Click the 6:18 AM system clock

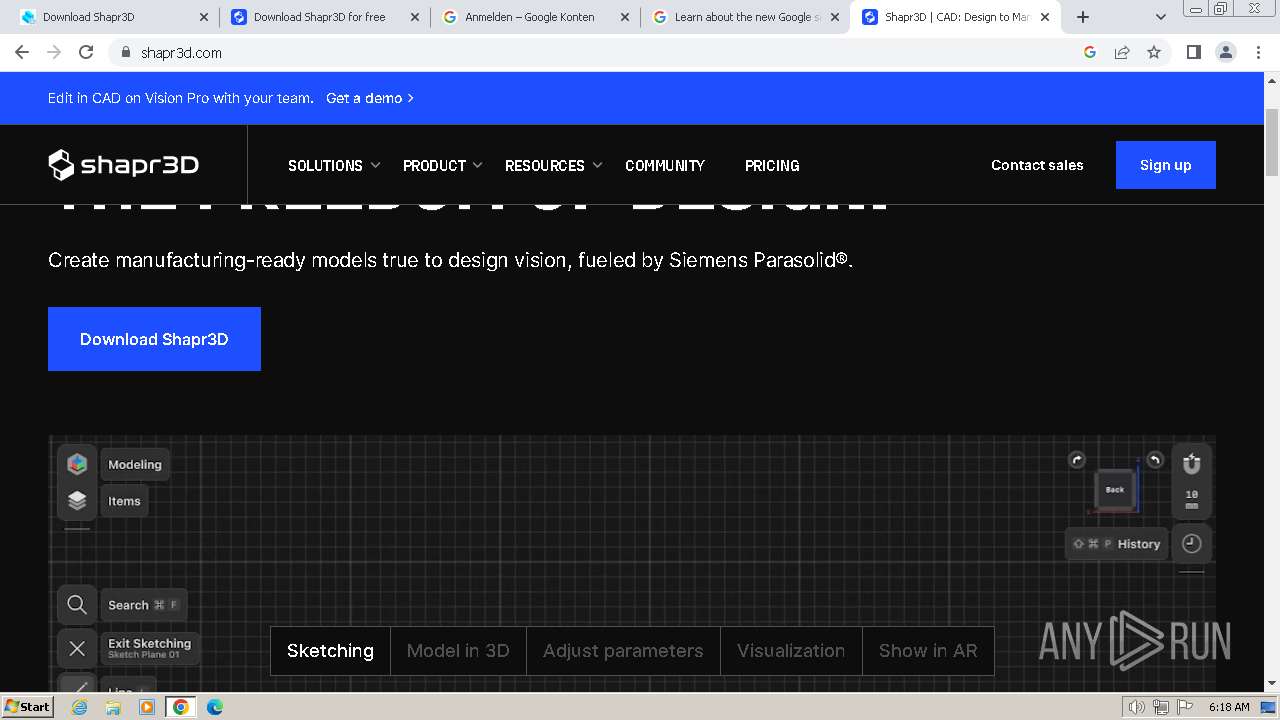[1229, 707]
